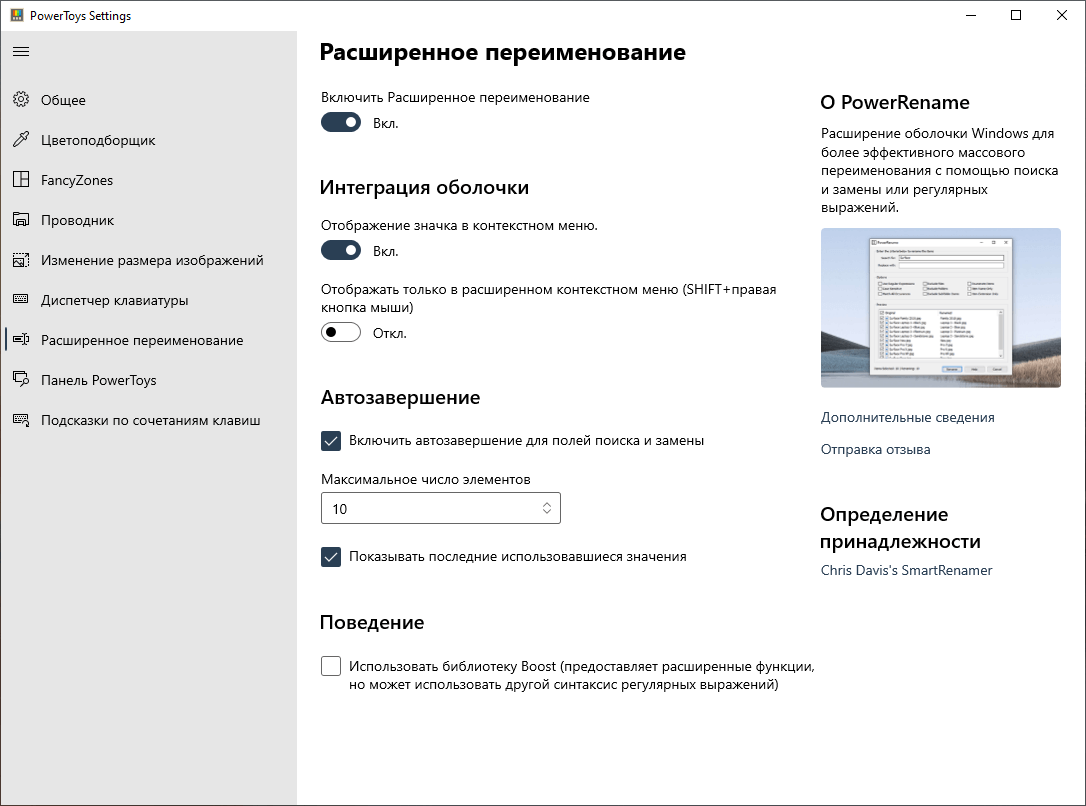Enable extended context menu only switch
Image resolution: width=1086 pixels, height=806 pixels.
tap(341, 332)
